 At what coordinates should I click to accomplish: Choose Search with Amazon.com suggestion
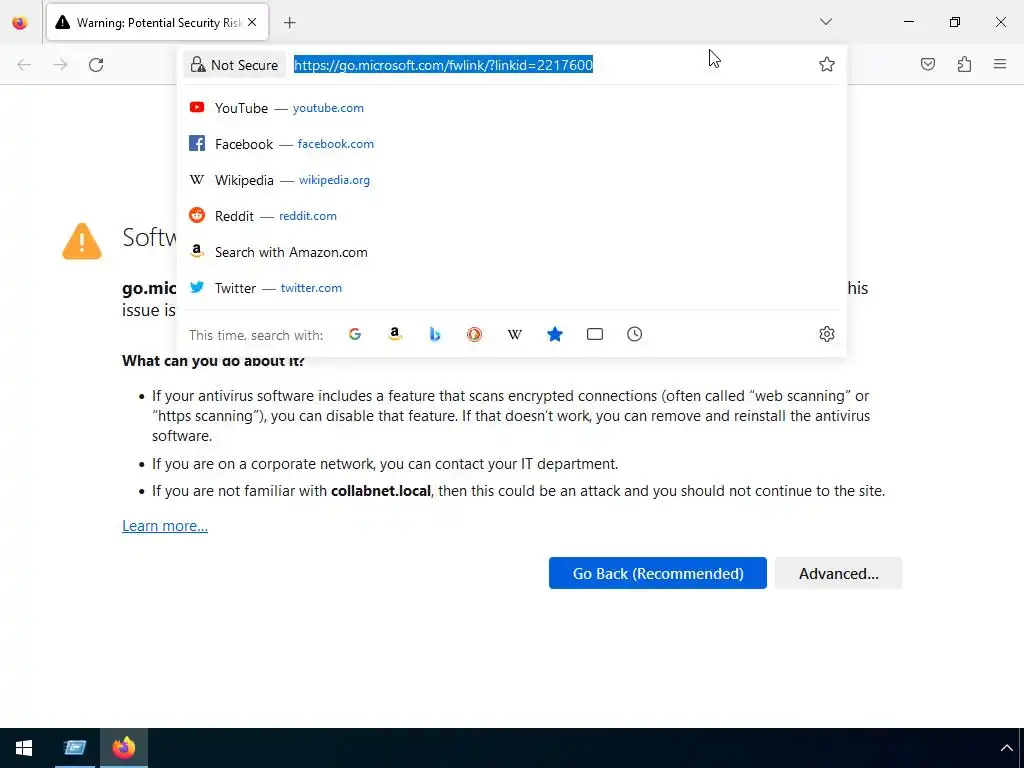click(511, 252)
